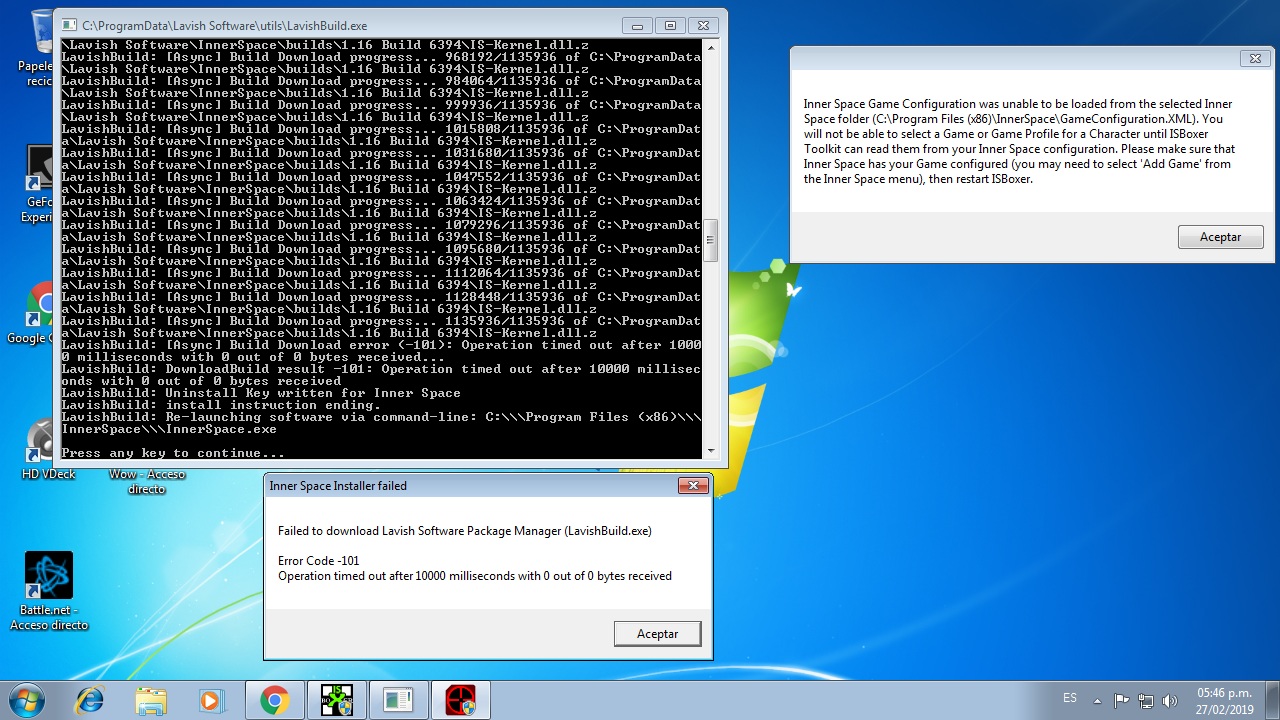Click the console scrollbar up arrow
Image resolution: width=1280 pixels, height=720 pixels.
pos(711,47)
